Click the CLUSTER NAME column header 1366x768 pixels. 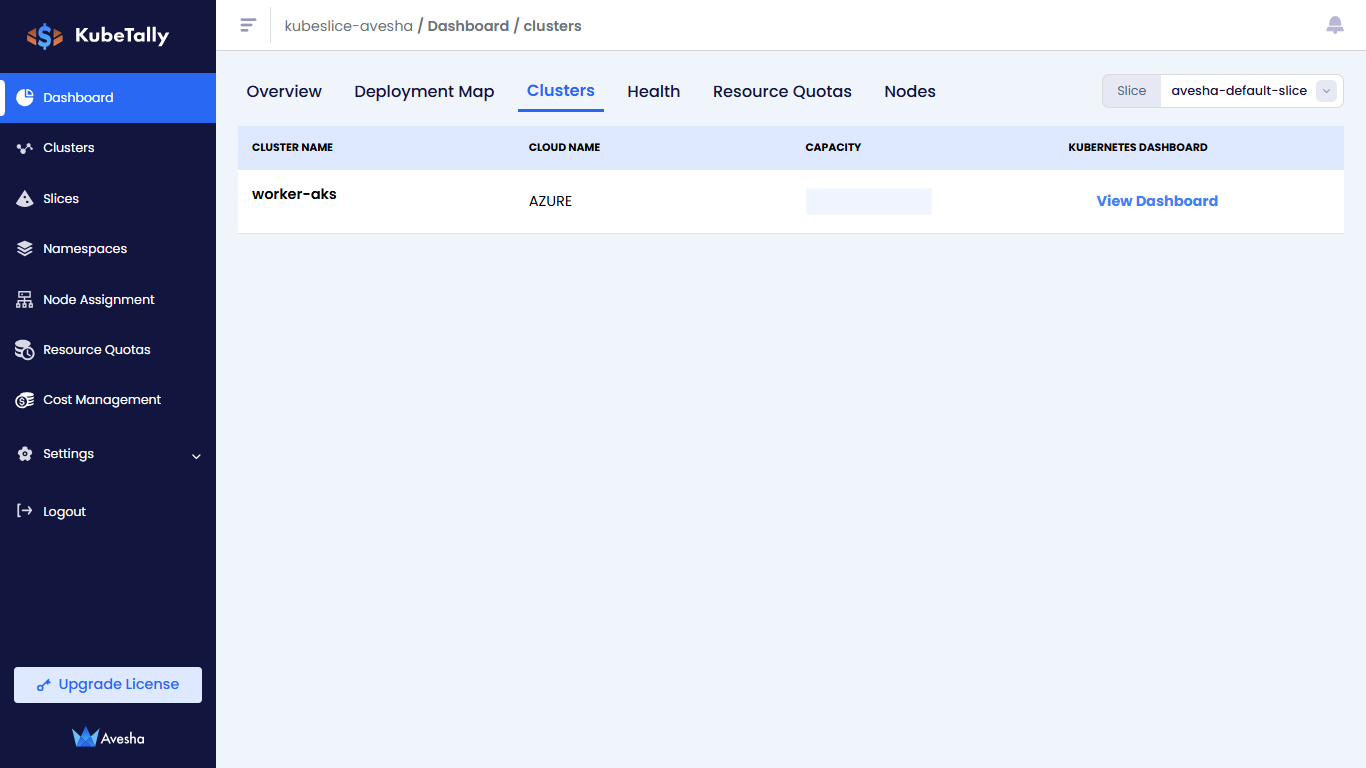(x=292, y=147)
